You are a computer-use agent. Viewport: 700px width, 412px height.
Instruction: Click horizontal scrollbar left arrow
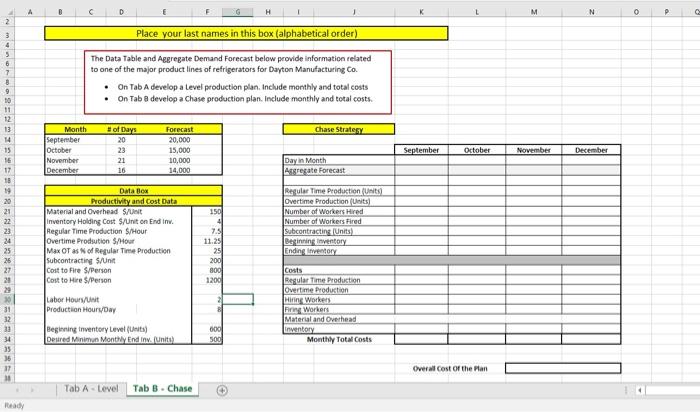(640, 390)
